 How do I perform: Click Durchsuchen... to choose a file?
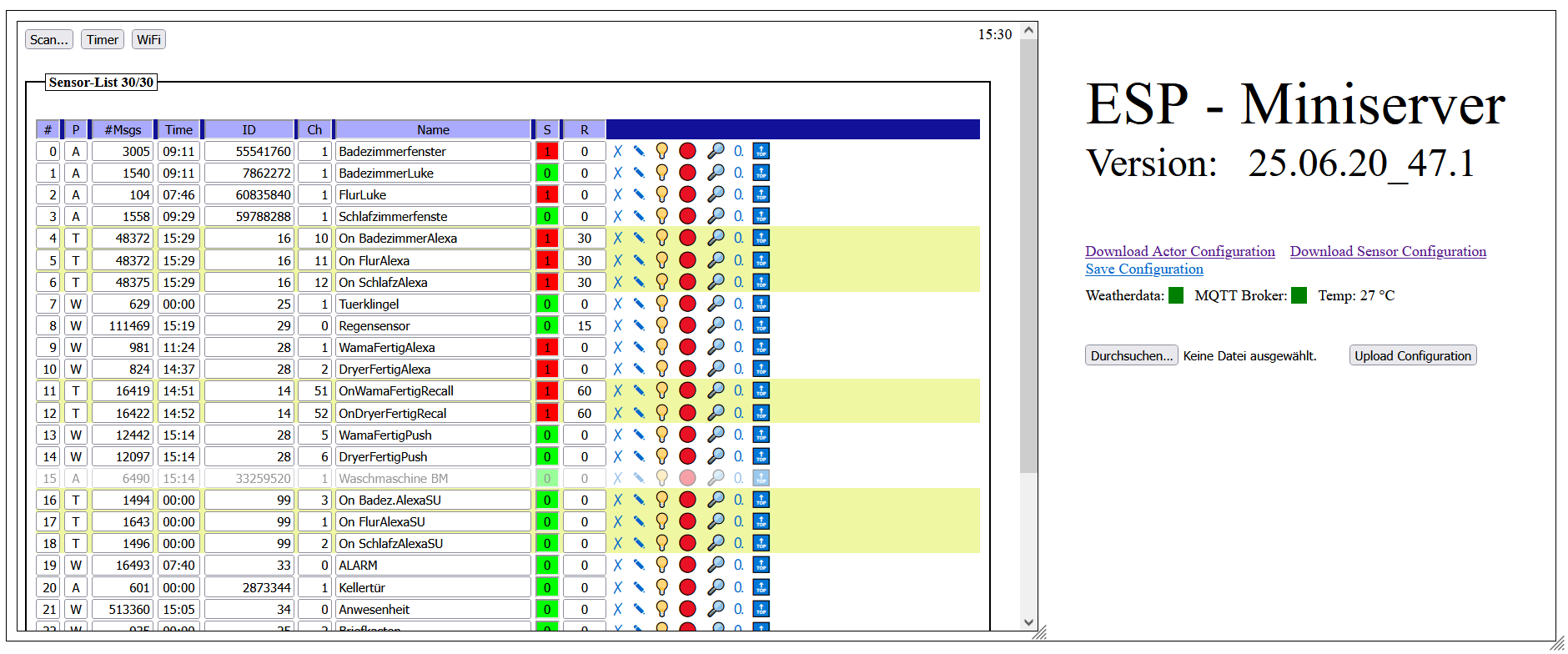tap(1131, 356)
